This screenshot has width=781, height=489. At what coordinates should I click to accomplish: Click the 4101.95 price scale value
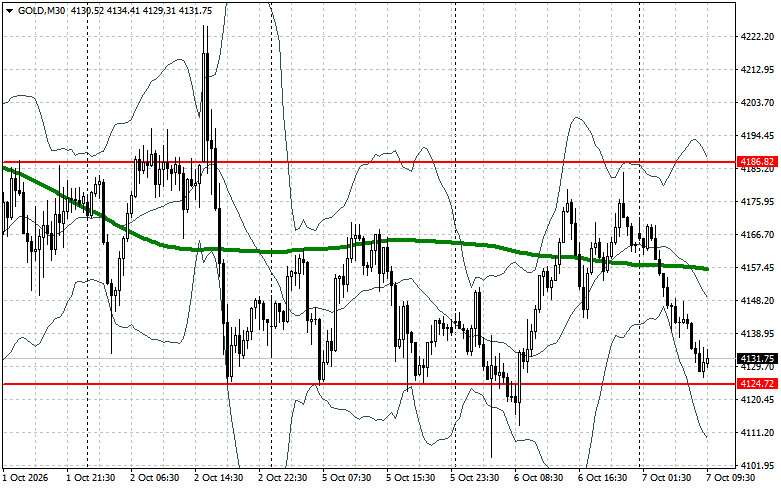pyautogui.click(x=757, y=466)
